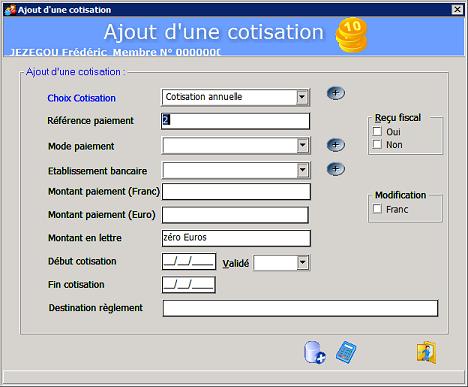
Task: Open the Validé dropdown
Action: [302, 263]
